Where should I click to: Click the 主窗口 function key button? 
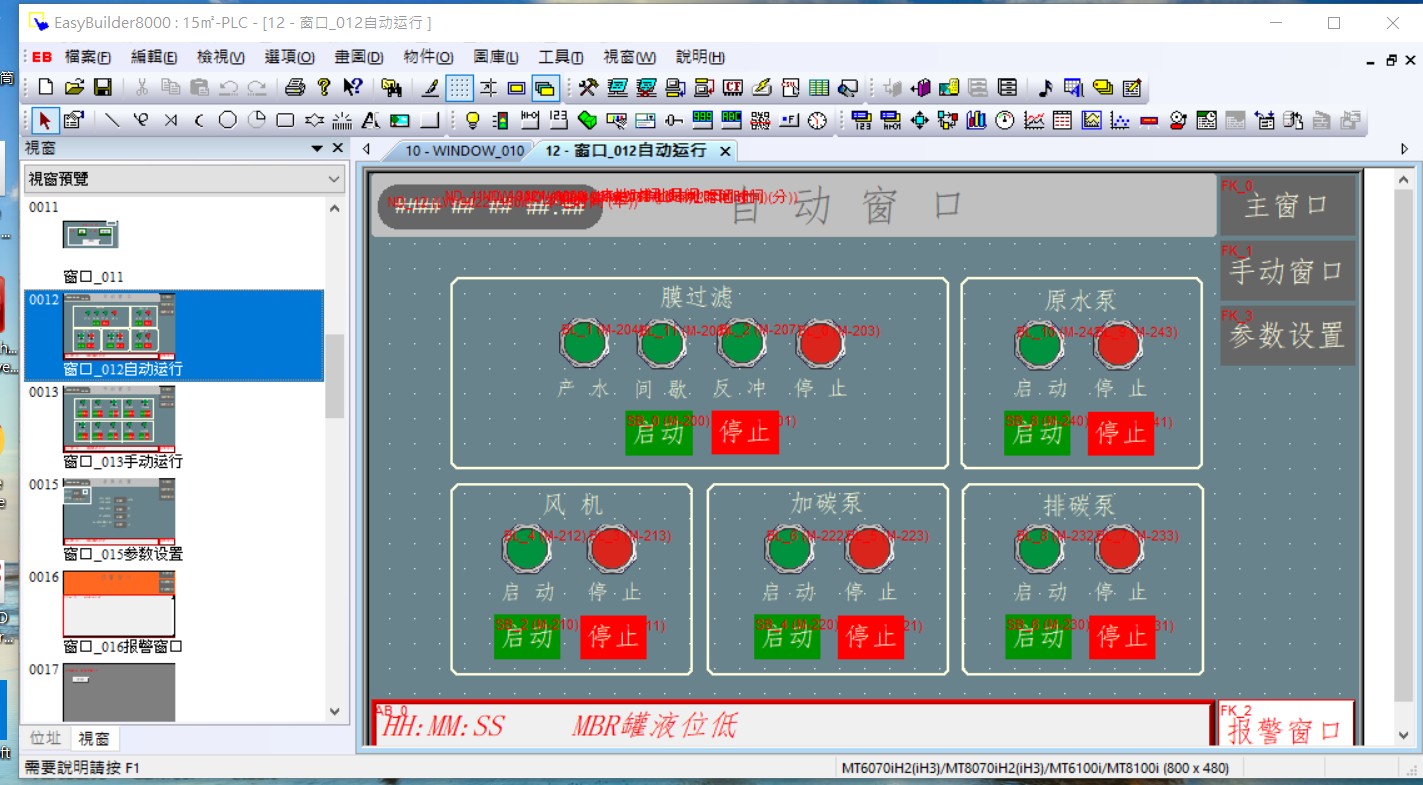[x=1287, y=206]
